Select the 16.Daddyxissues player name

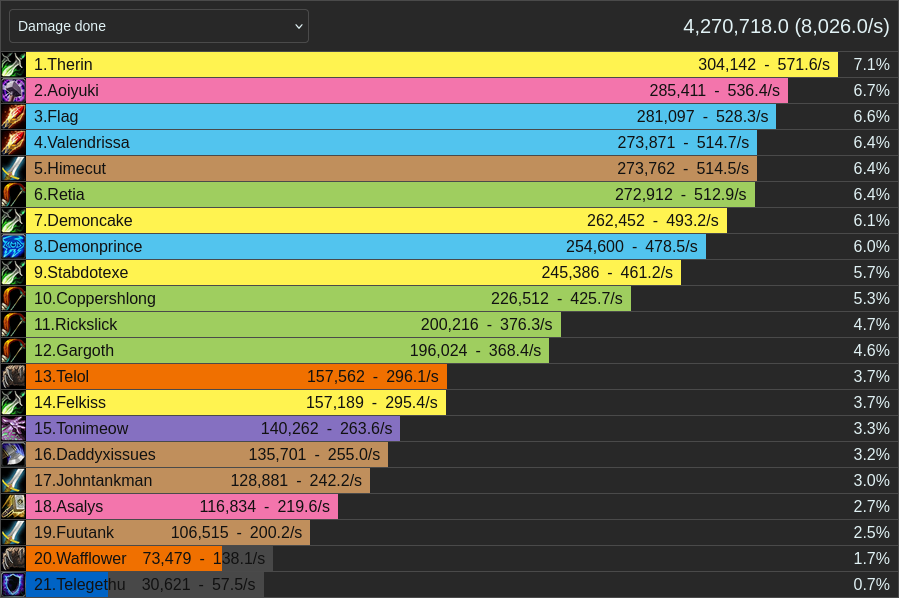pyautogui.click(x=95, y=455)
